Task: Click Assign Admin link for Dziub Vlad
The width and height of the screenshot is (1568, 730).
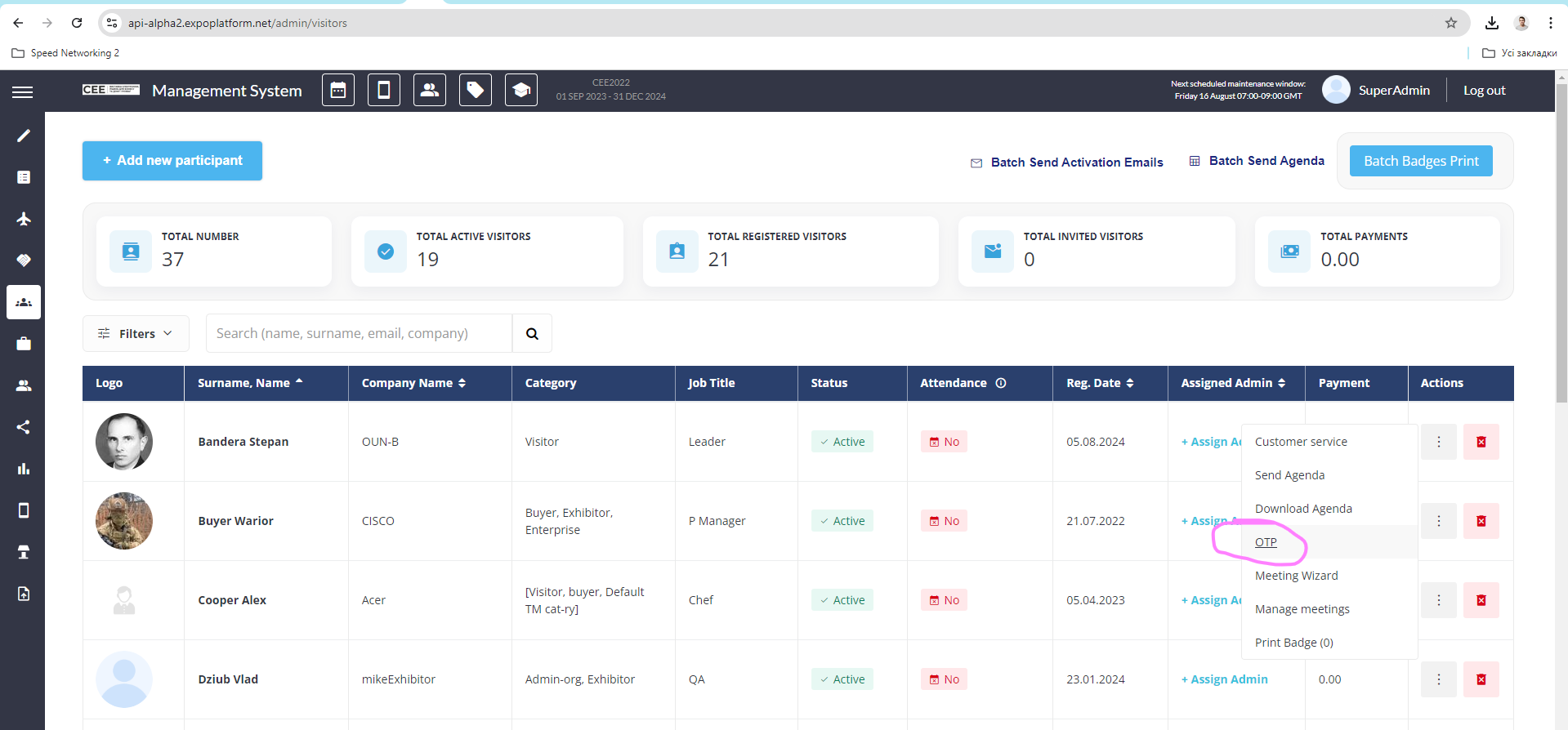Action: point(1225,679)
